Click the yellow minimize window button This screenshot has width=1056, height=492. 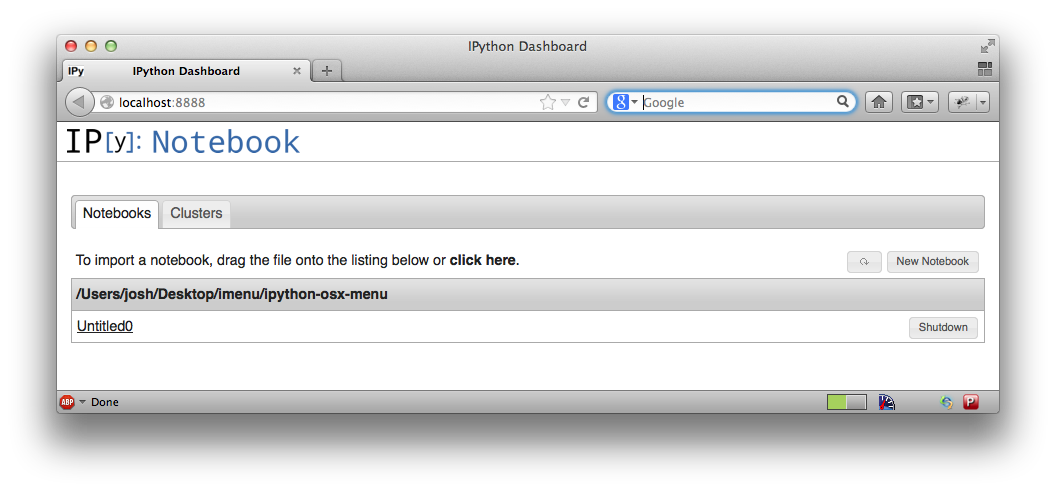(x=91, y=46)
